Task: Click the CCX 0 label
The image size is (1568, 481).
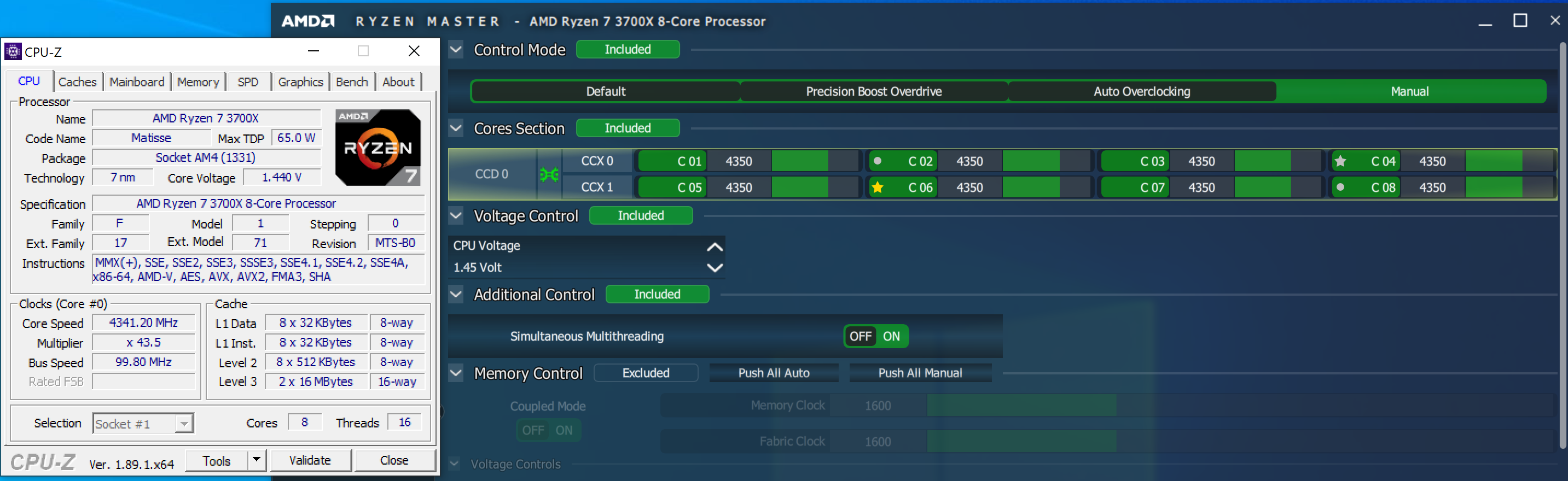Action: (596, 161)
